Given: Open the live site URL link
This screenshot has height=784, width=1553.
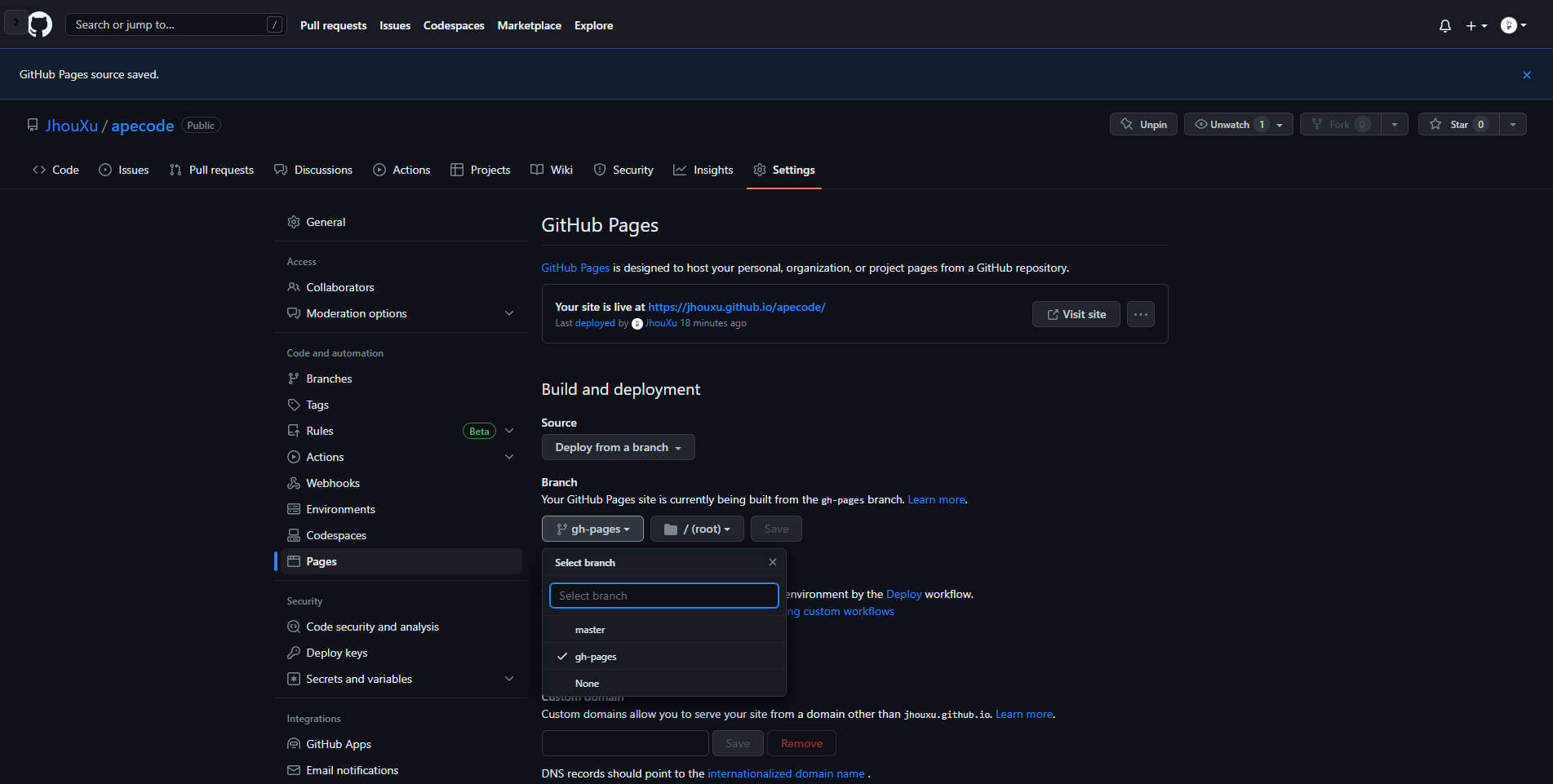Looking at the screenshot, I should click(737, 307).
